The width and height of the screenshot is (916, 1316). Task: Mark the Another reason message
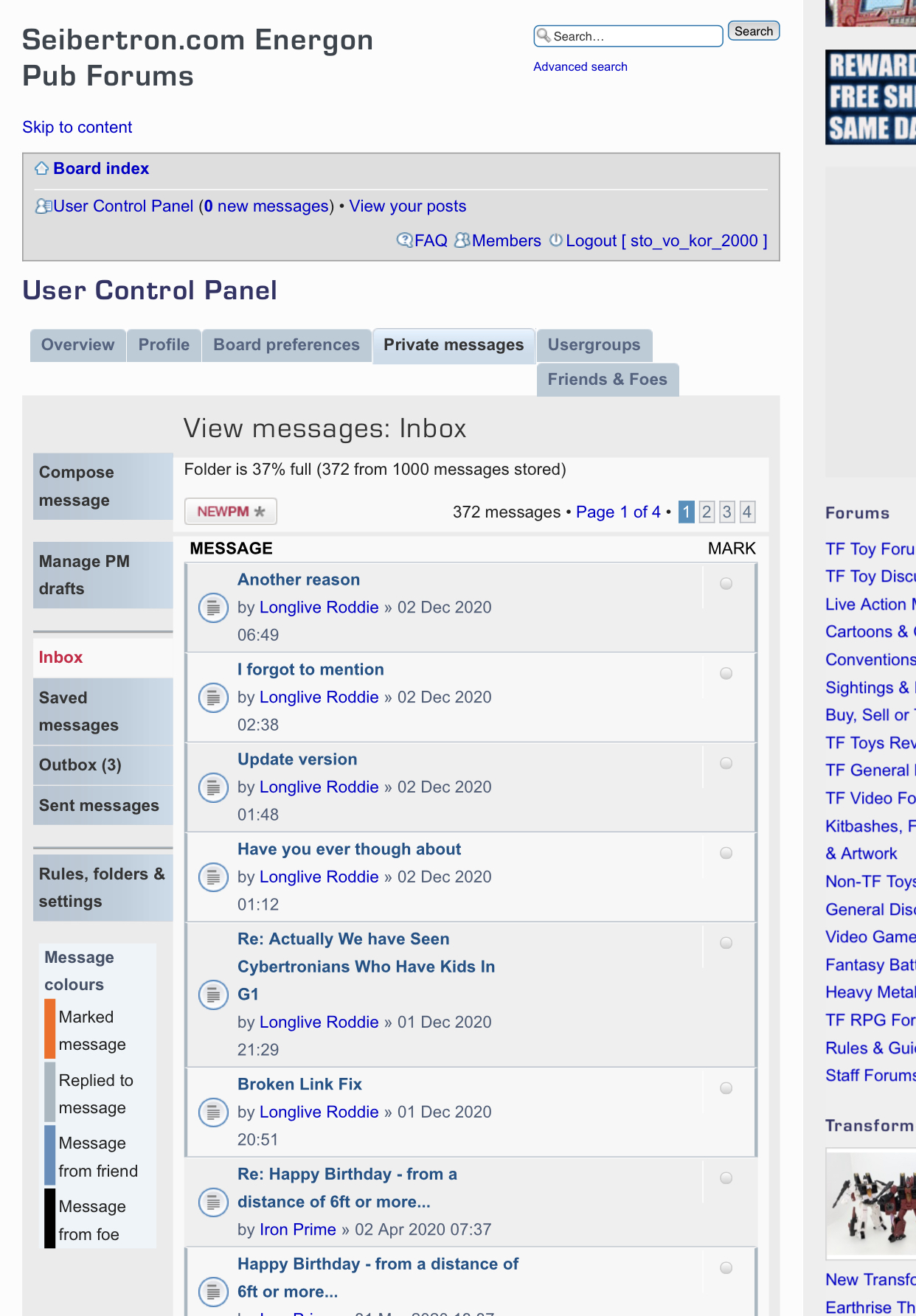pyautogui.click(x=726, y=584)
